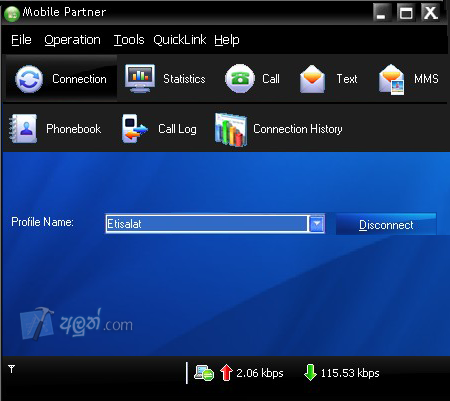This screenshot has width=450, height=401.
Task: Open the Connection view icon
Action: [x=29, y=79]
